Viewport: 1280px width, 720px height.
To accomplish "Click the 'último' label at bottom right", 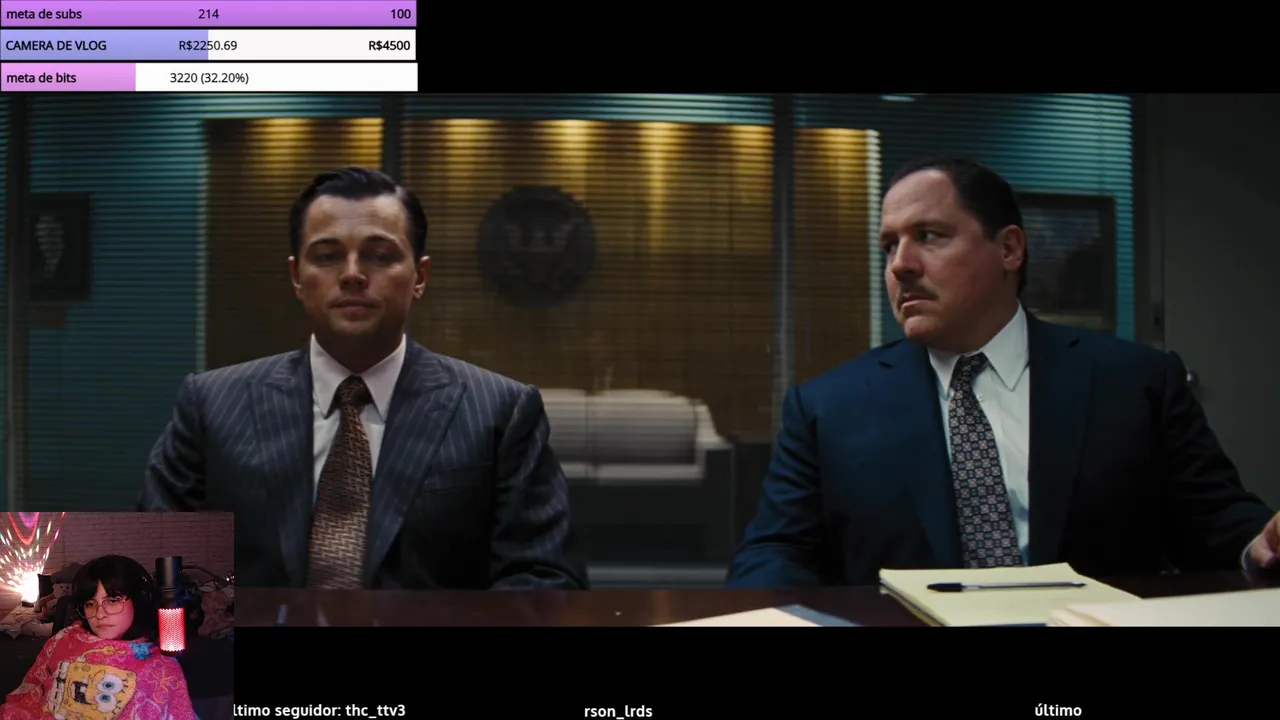I will coord(1058,710).
